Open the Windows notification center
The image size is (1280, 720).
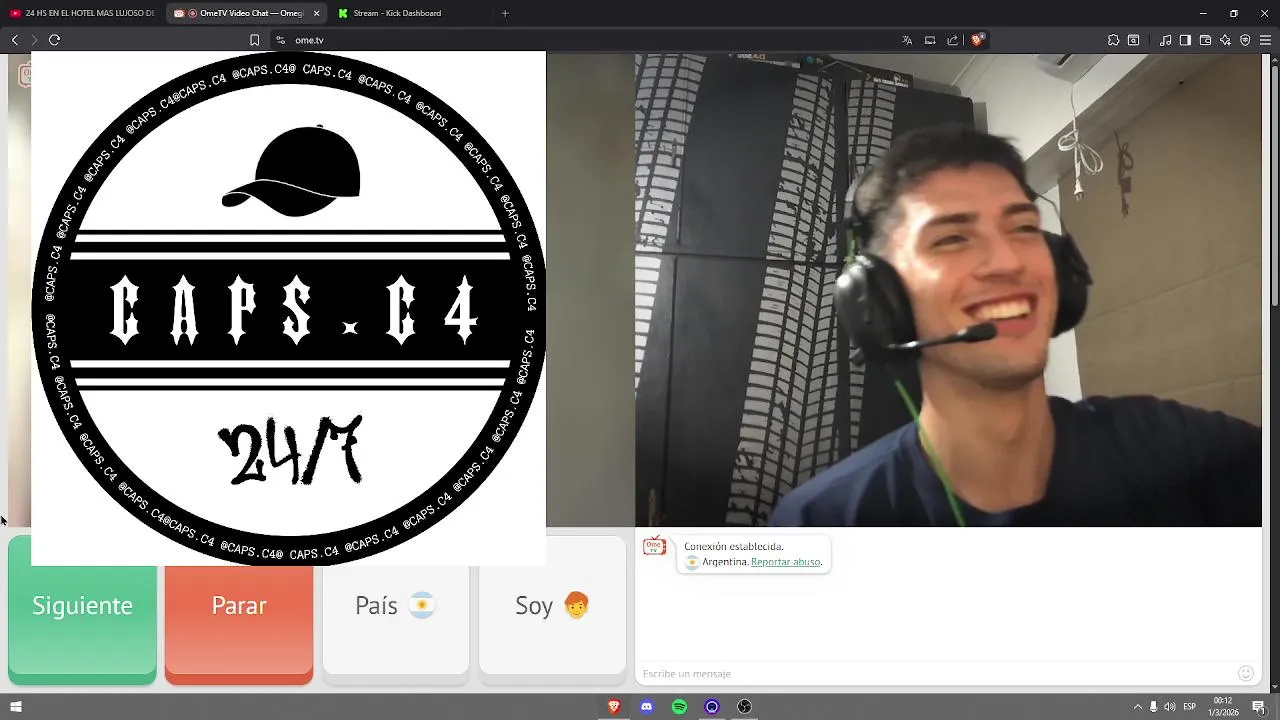pyautogui.click(x=1258, y=707)
